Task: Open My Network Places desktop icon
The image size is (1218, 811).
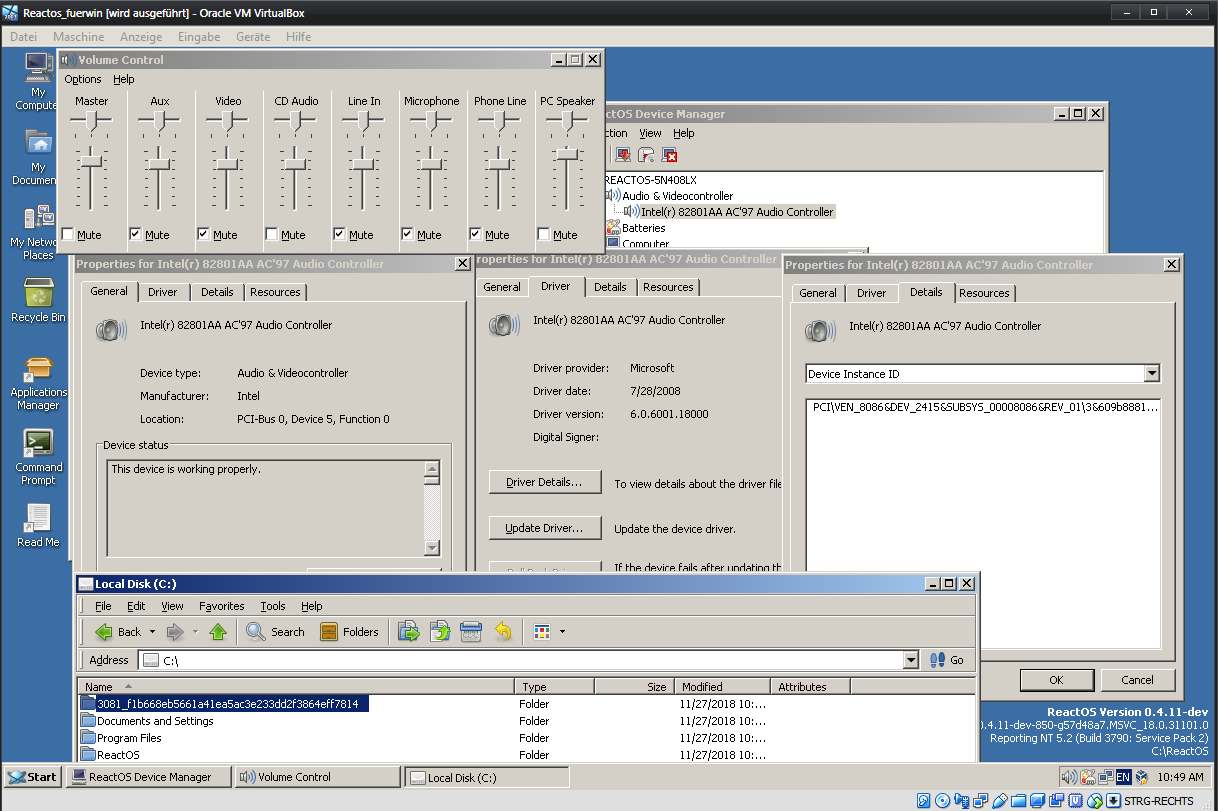Action: pos(38,232)
